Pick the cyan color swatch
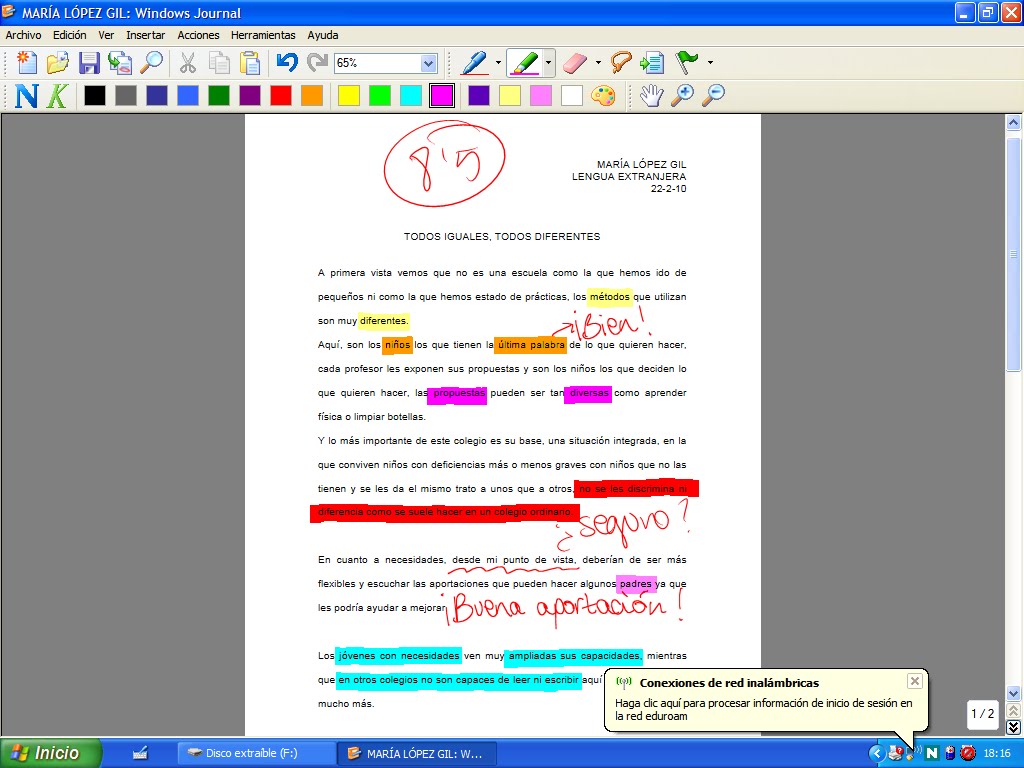The height and width of the screenshot is (768, 1024). pyautogui.click(x=411, y=95)
